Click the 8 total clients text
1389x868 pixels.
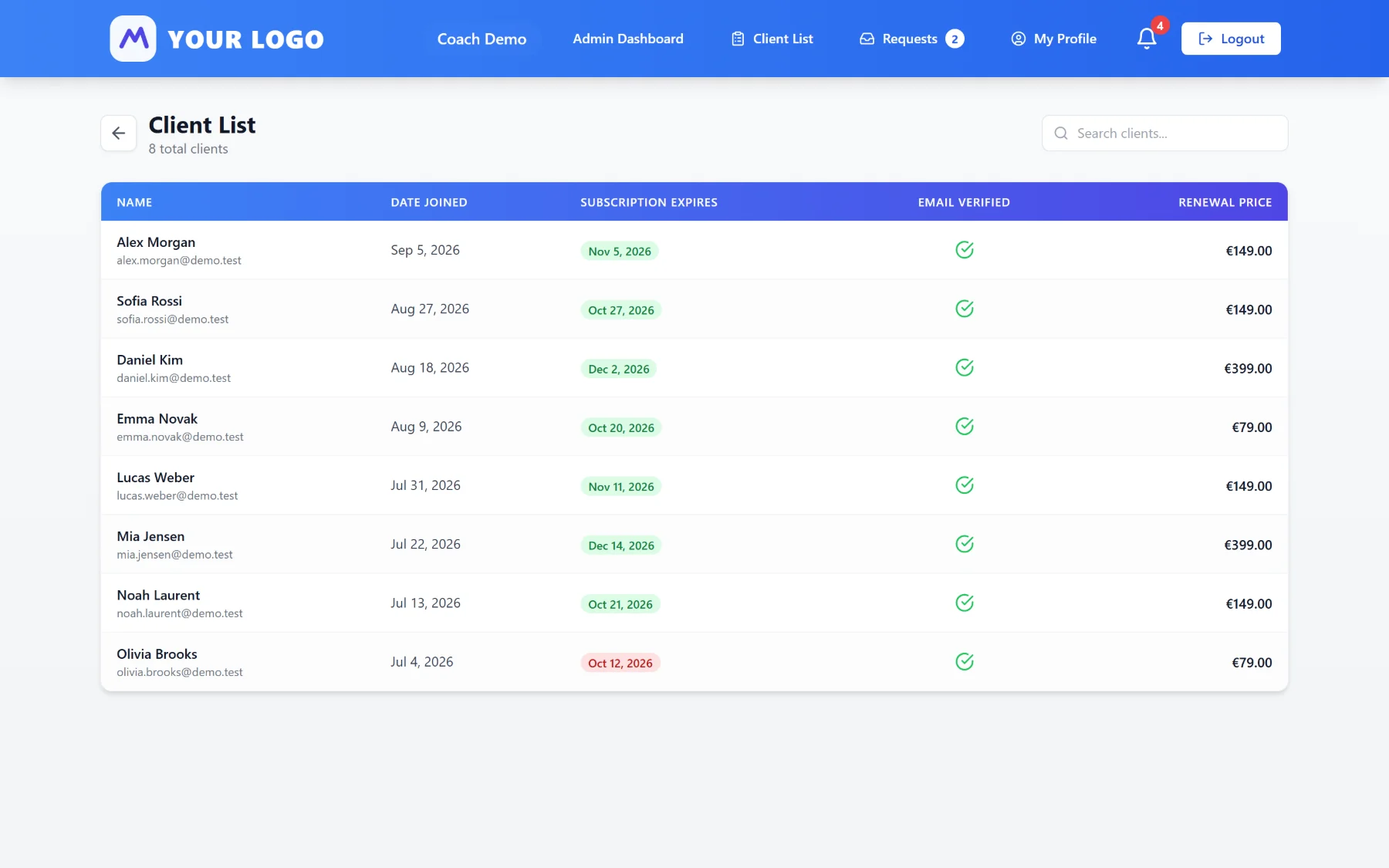tap(188, 149)
